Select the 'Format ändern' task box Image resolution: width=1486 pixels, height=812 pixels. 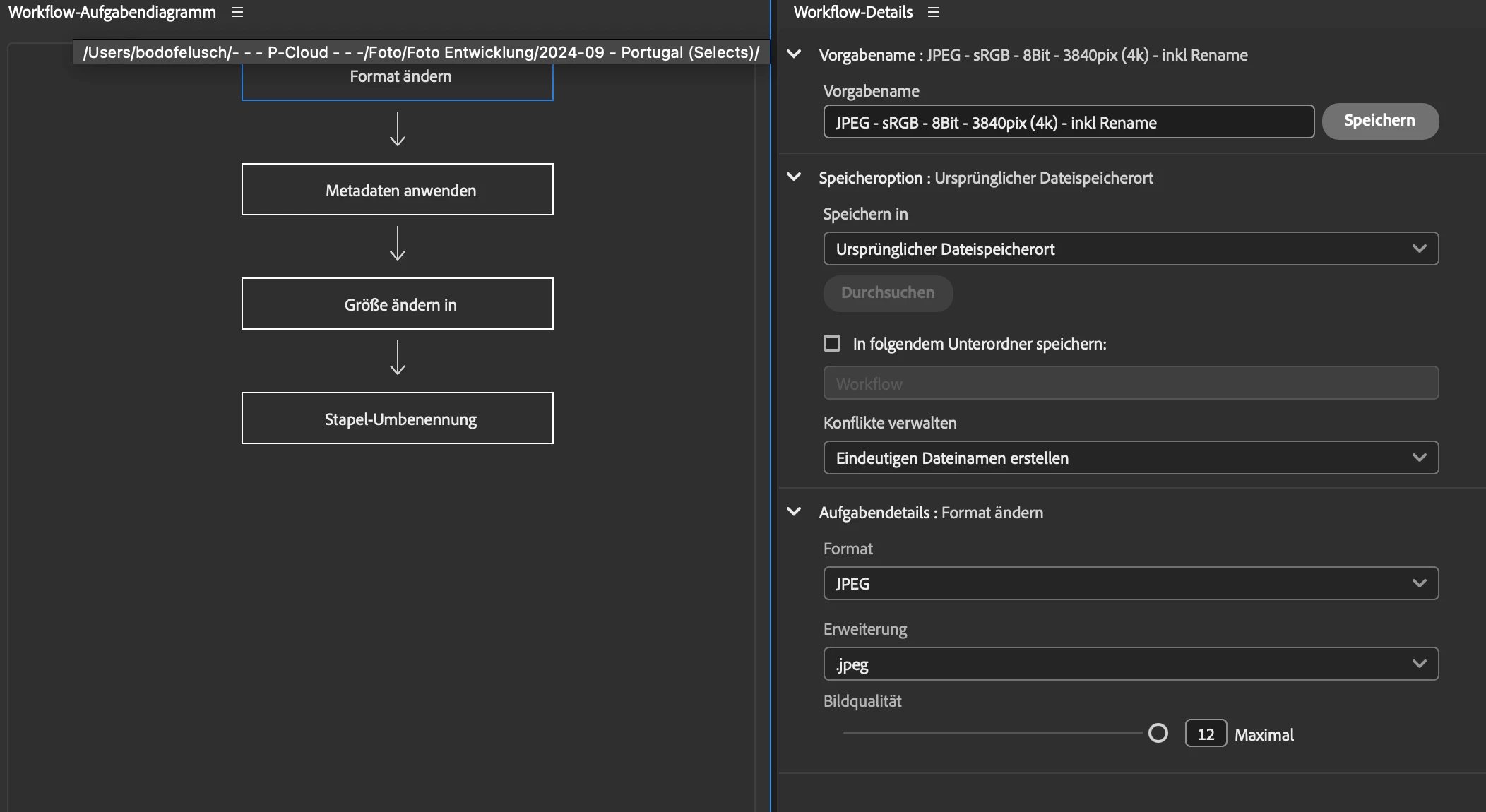(x=398, y=85)
